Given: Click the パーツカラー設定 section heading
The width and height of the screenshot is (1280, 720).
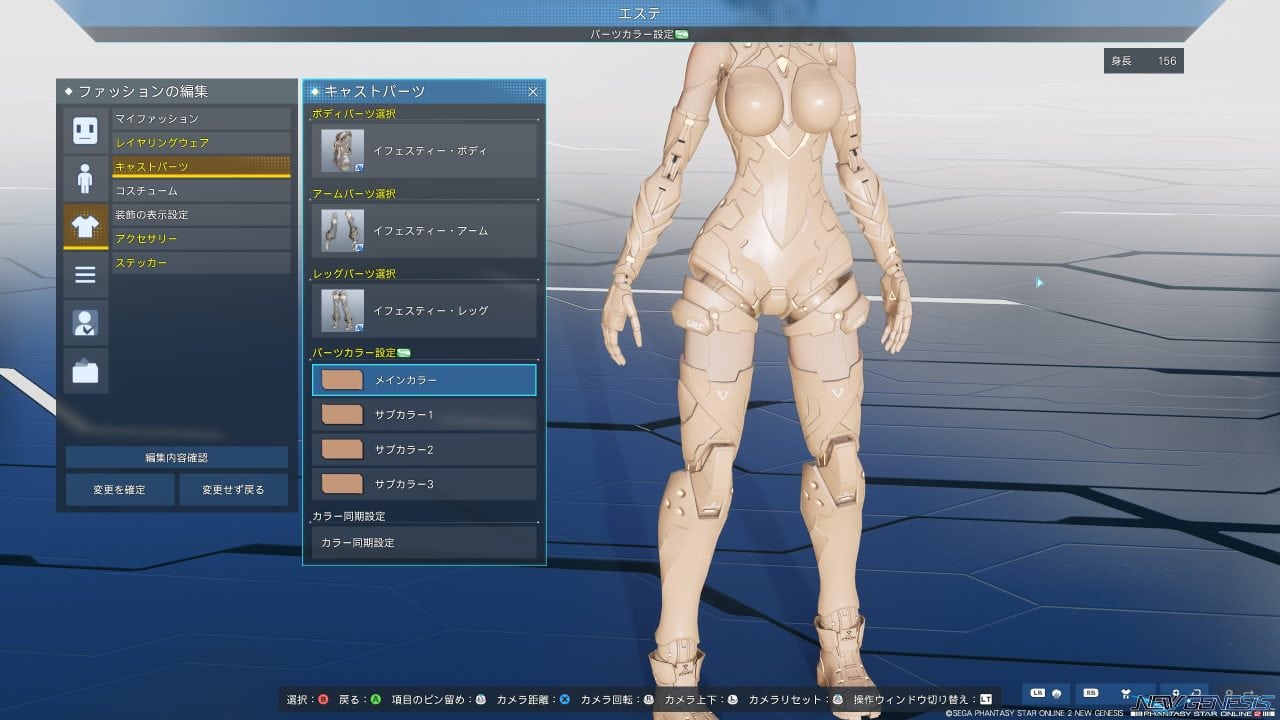Looking at the screenshot, I should click(x=354, y=353).
